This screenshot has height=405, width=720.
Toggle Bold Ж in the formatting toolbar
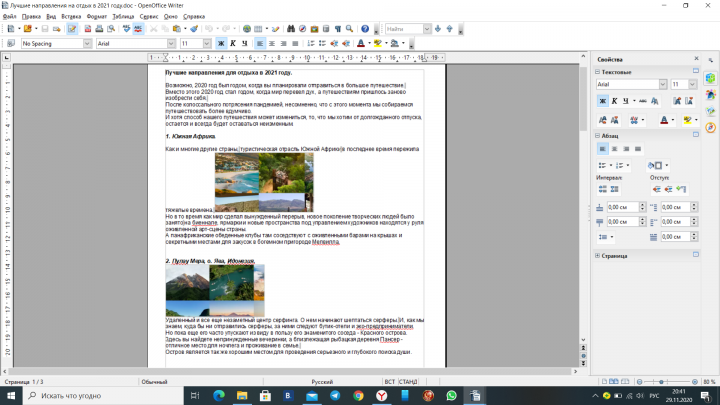(x=221, y=43)
